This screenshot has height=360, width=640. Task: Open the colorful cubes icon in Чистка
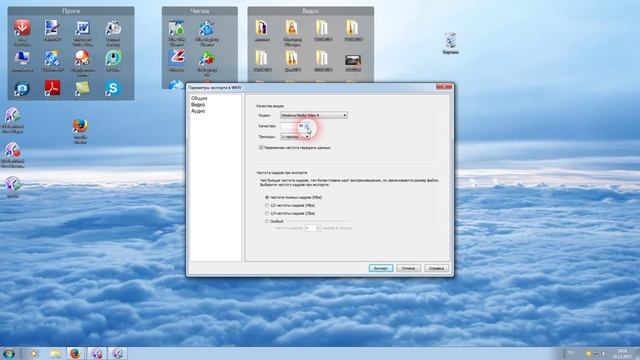point(207,58)
